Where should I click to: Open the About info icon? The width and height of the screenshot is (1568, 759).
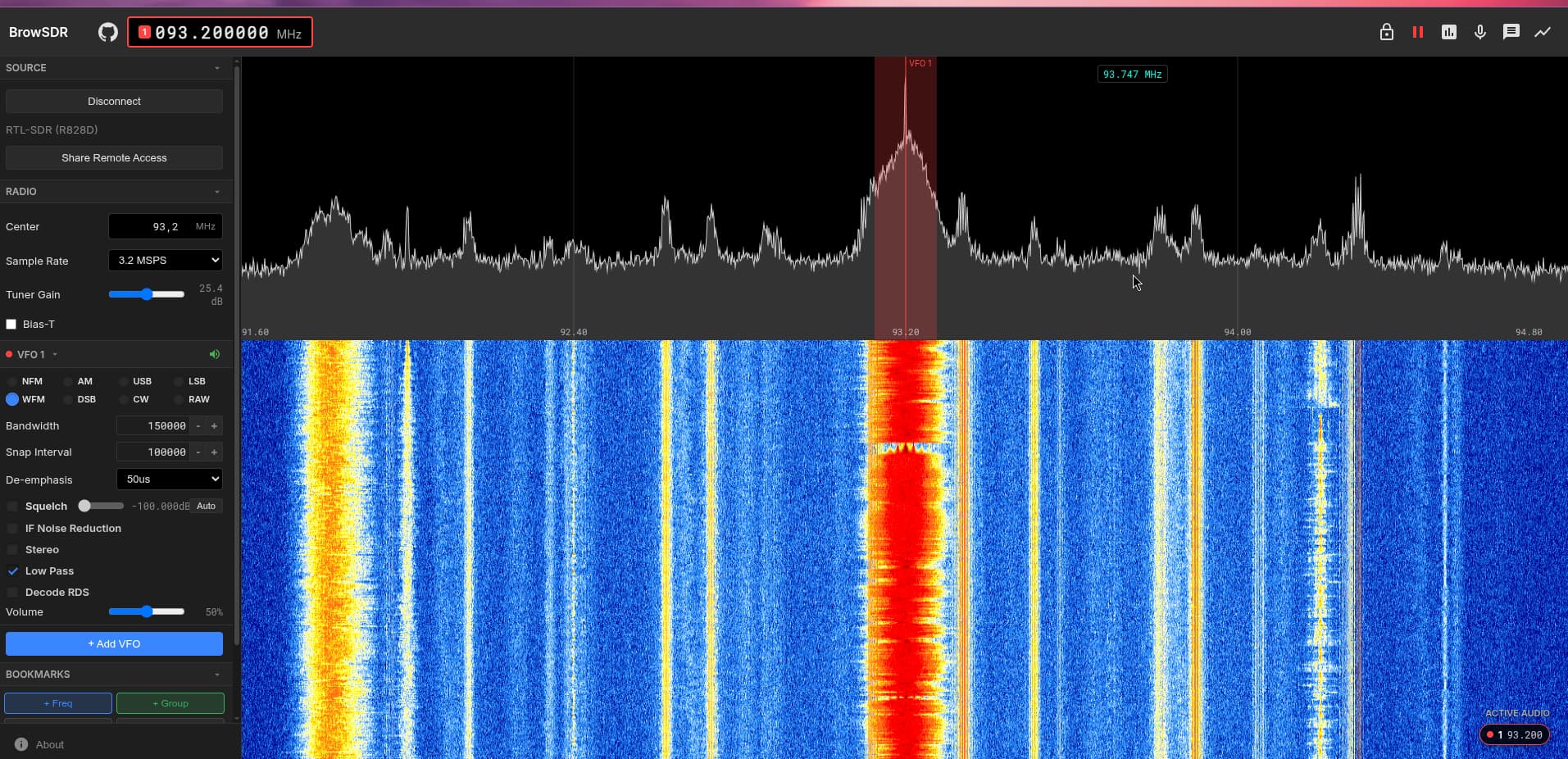(21, 744)
